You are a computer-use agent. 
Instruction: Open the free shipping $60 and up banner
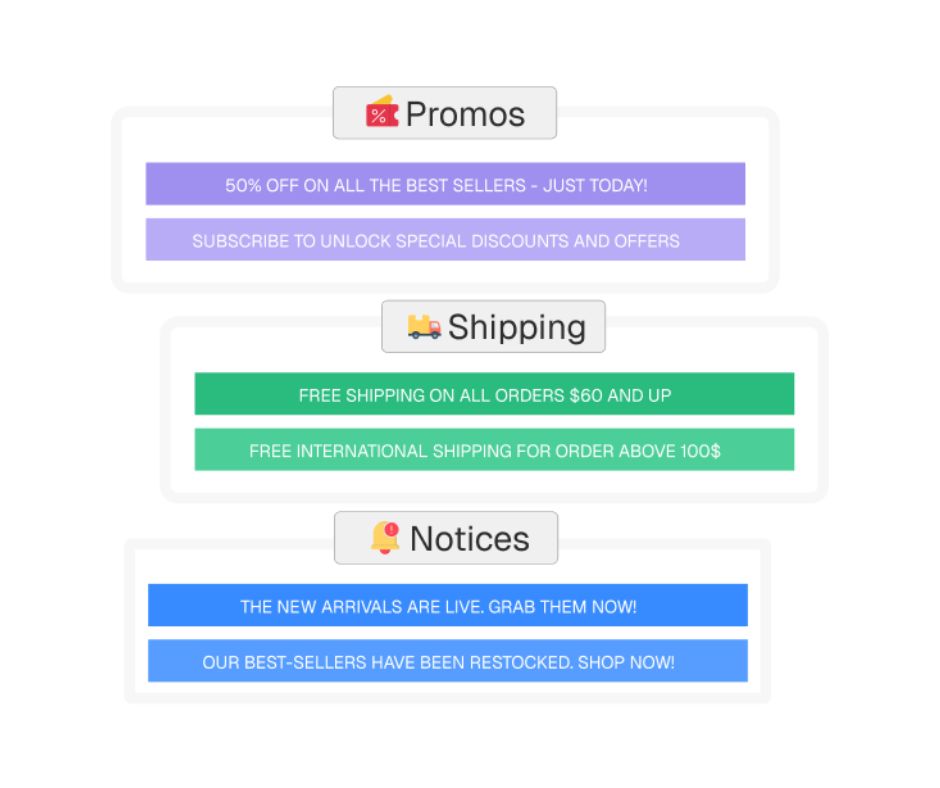click(x=495, y=394)
